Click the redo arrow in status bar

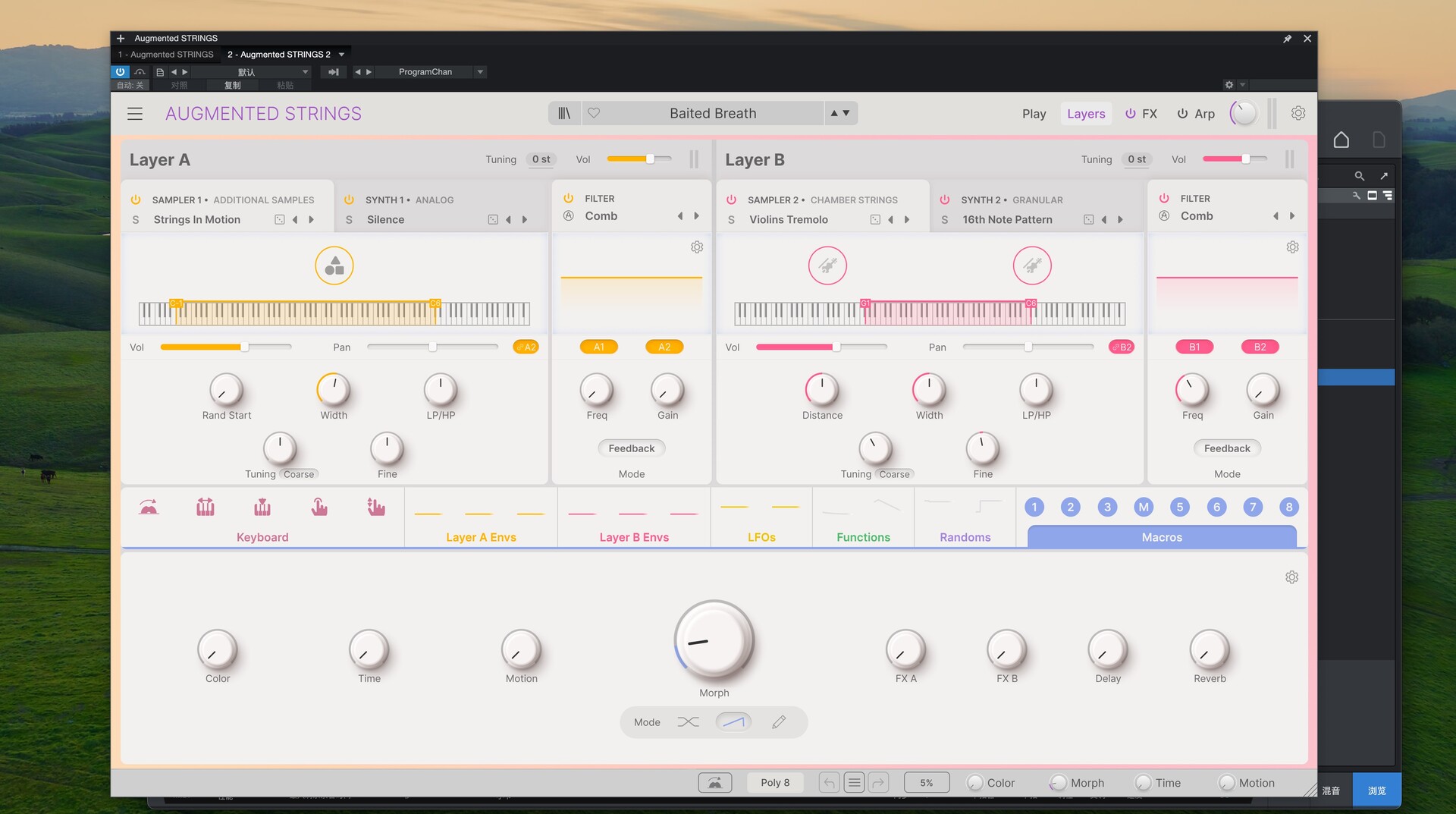tap(879, 783)
